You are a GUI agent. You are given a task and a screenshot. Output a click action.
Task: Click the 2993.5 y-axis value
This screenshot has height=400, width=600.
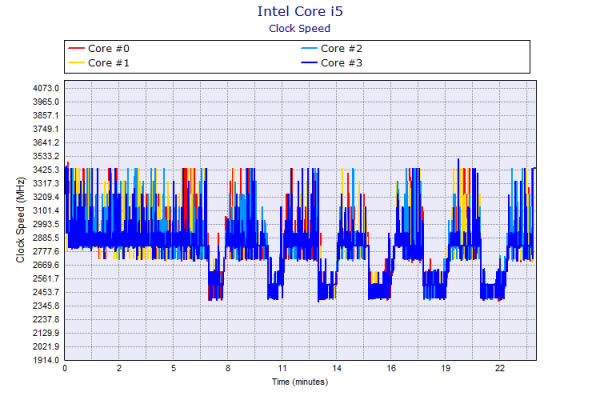click(46, 224)
